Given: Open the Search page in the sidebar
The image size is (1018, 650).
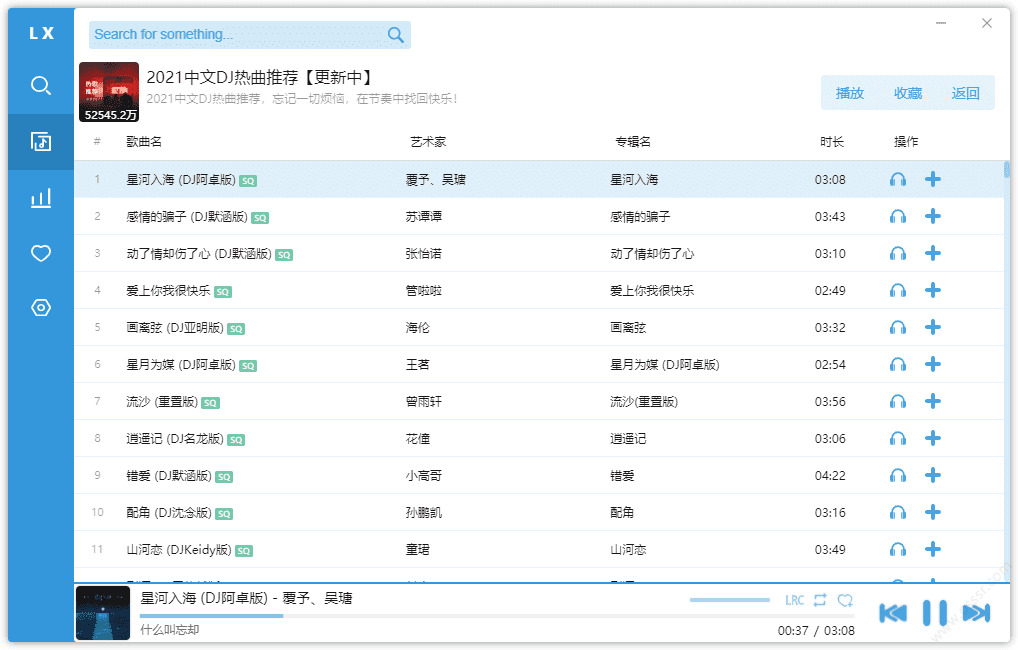Looking at the screenshot, I should pyautogui.click(x=41, y=86).
